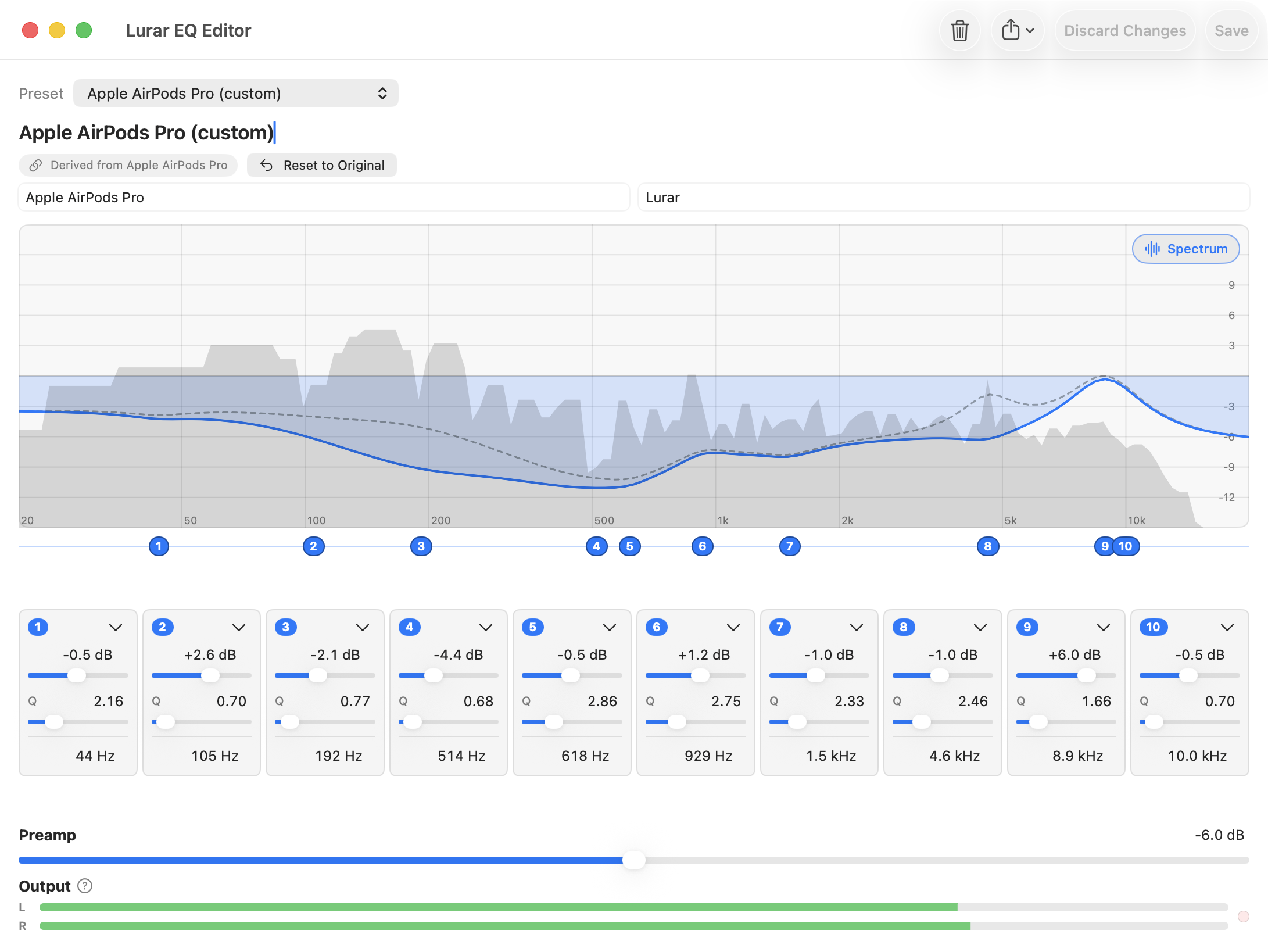Image resolution: width=1268 pixels, height=952 pixels.
Task: Select band 4 handle under graph
Action: tap(597, 546)
